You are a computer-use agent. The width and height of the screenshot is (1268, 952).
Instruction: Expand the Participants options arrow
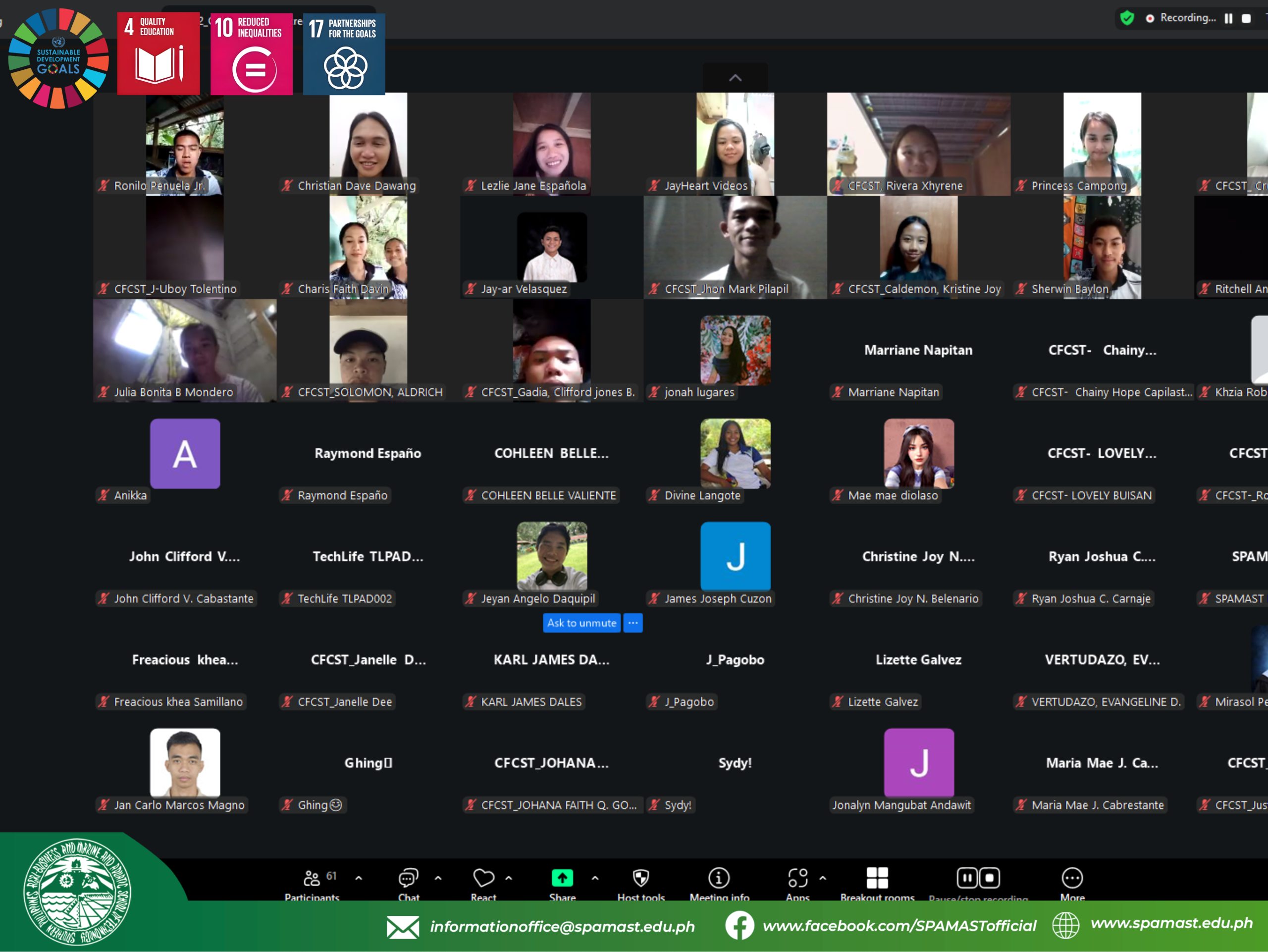(x=359, y=878)
